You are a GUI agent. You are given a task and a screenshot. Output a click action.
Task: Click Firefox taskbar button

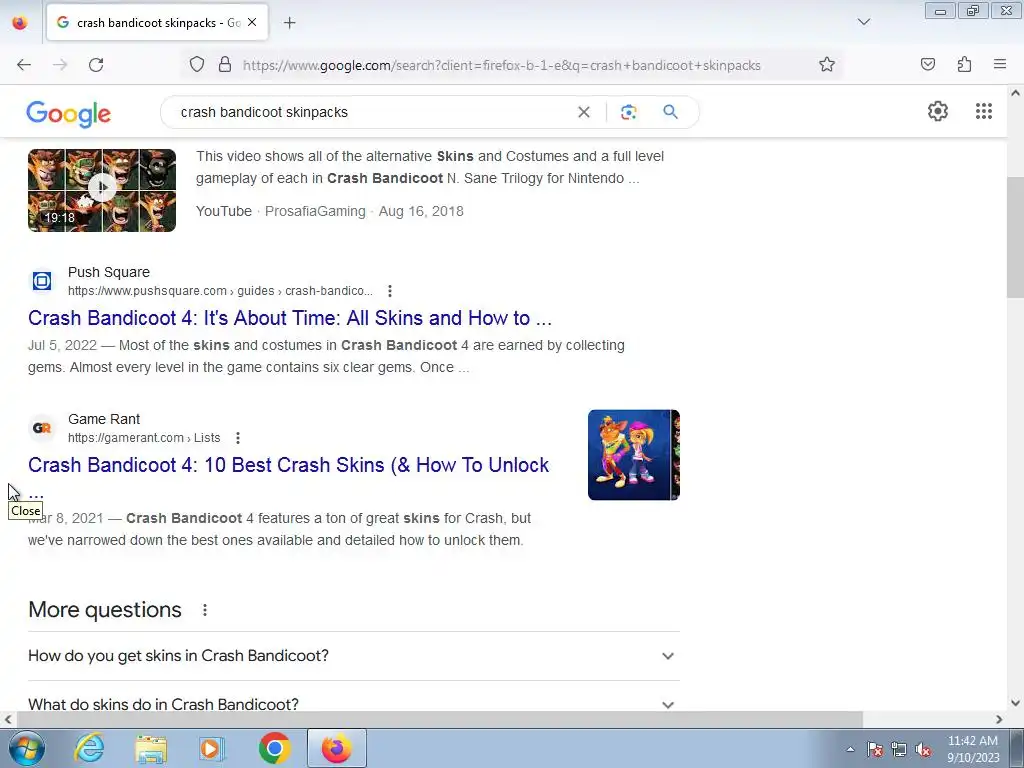(336, 748)
